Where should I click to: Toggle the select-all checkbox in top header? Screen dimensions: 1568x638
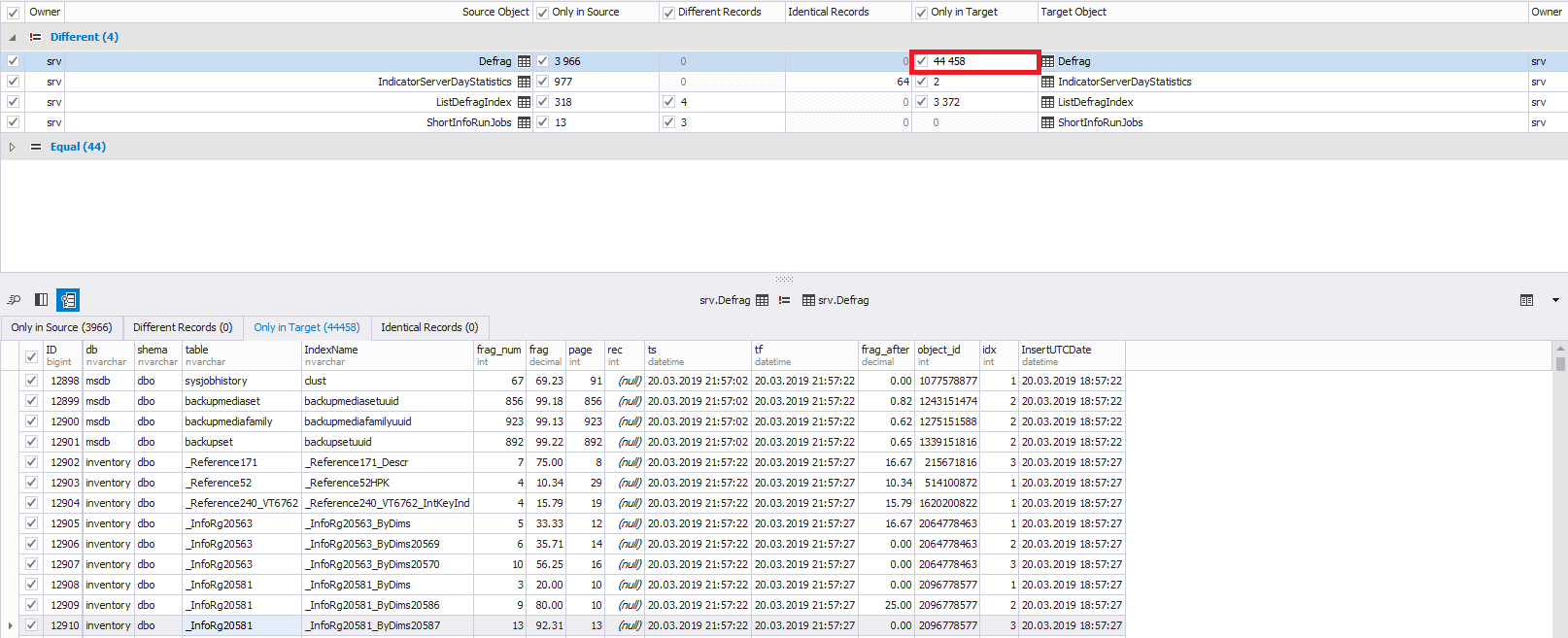coord(13,12)
